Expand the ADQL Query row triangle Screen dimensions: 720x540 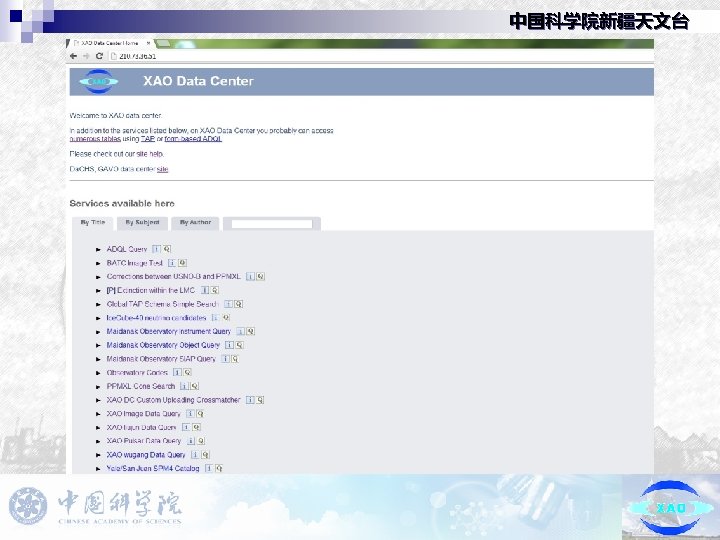(x=98, y=249)
